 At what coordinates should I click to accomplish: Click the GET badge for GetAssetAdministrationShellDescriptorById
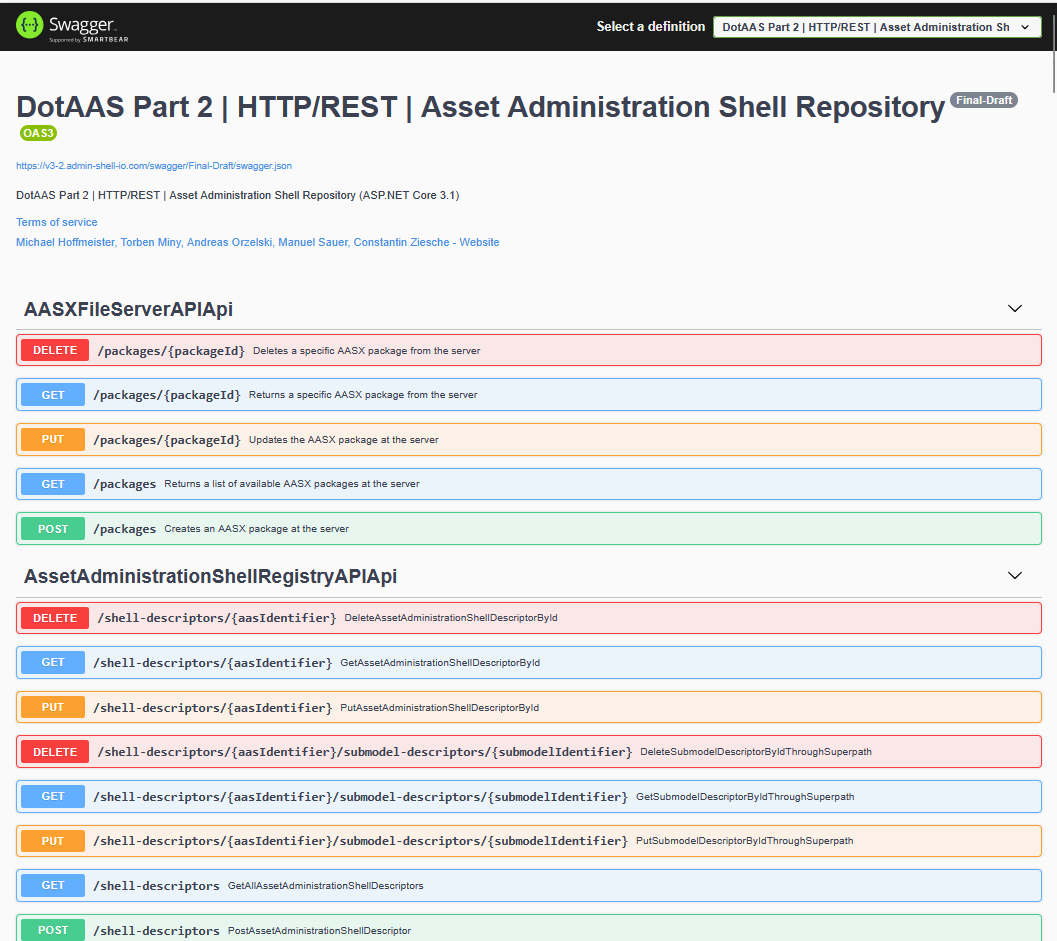coord(52,662)
